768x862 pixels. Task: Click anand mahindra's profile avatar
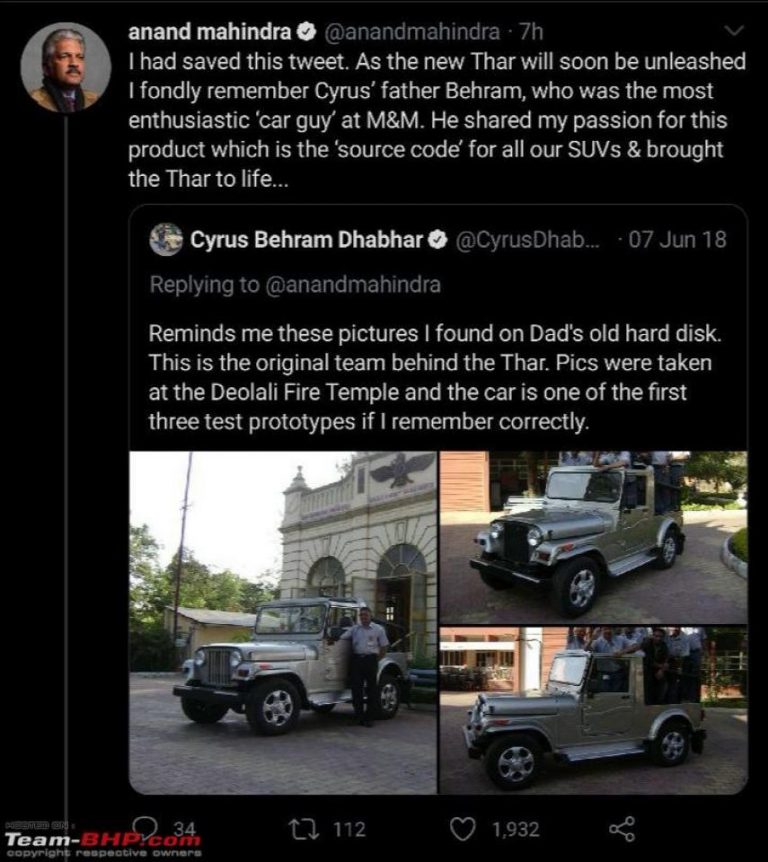(65, 68)
